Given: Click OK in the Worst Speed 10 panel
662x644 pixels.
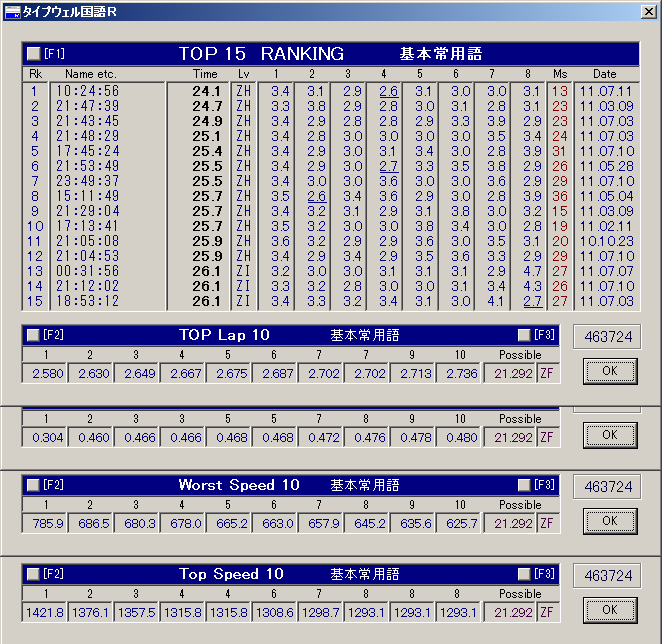Looking at the screenshot, I should point(610,522).
